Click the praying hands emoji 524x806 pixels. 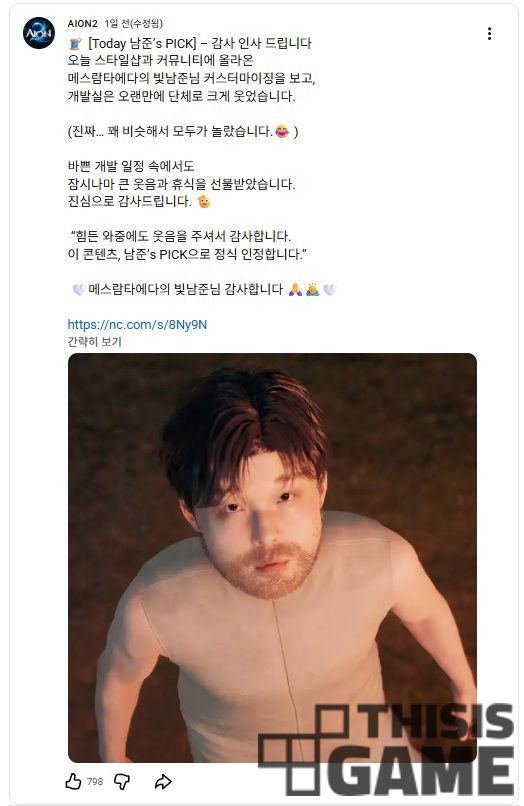coord(295,290)
